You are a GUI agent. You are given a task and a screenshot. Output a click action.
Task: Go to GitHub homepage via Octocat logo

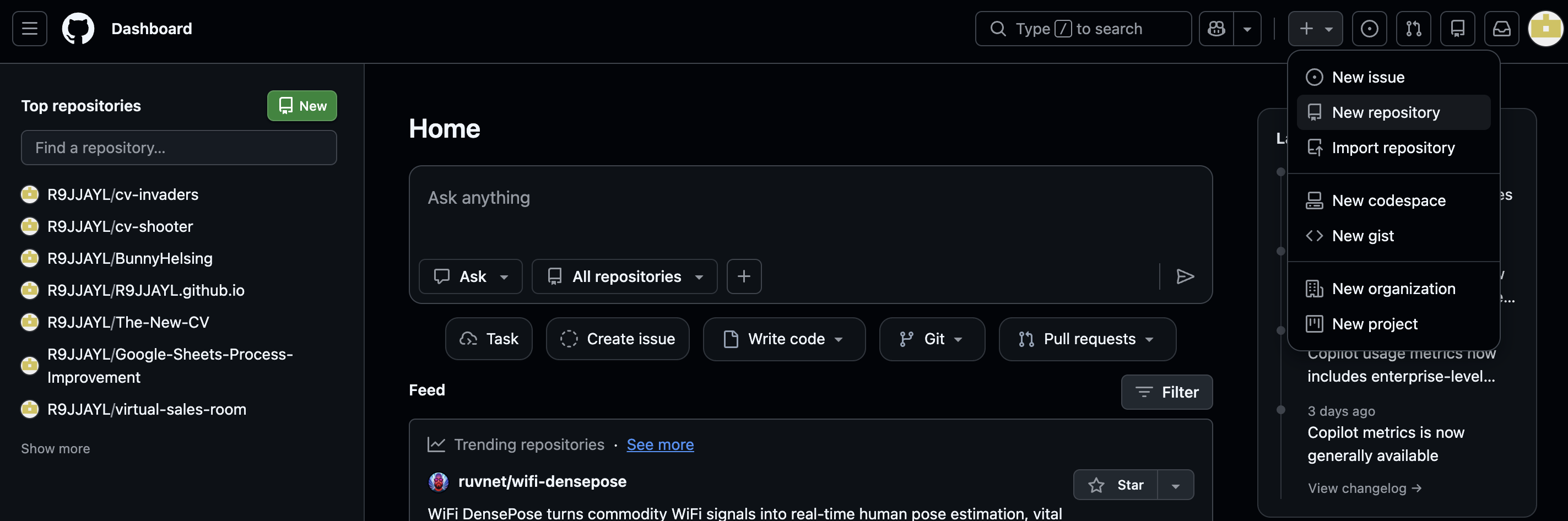(x=78, y=29)
